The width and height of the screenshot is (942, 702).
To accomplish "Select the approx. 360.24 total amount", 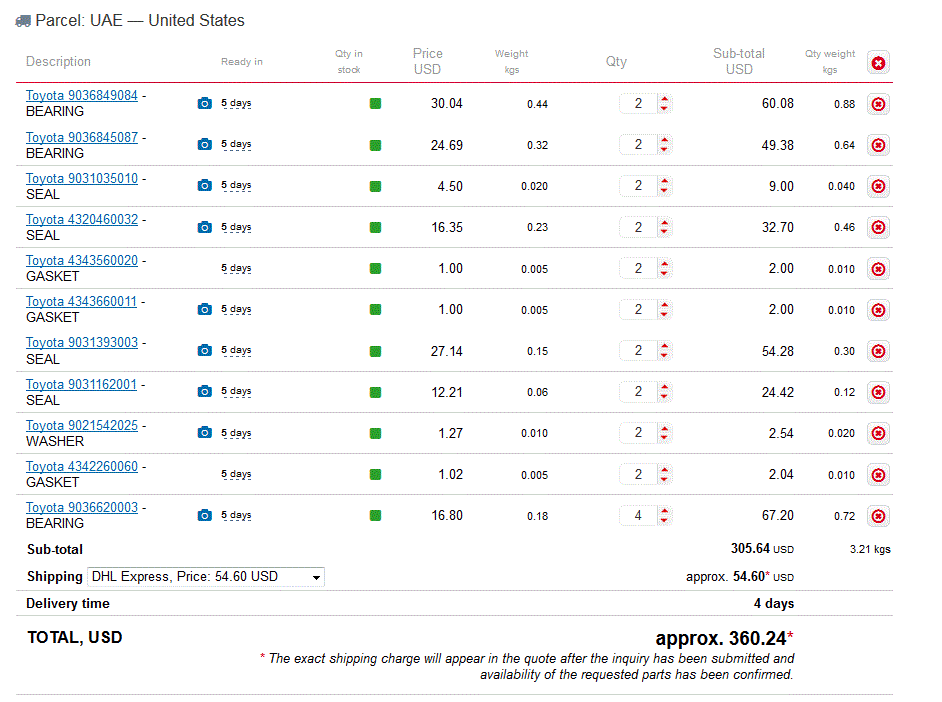I will pyautogui.click(x=725, y=638).
